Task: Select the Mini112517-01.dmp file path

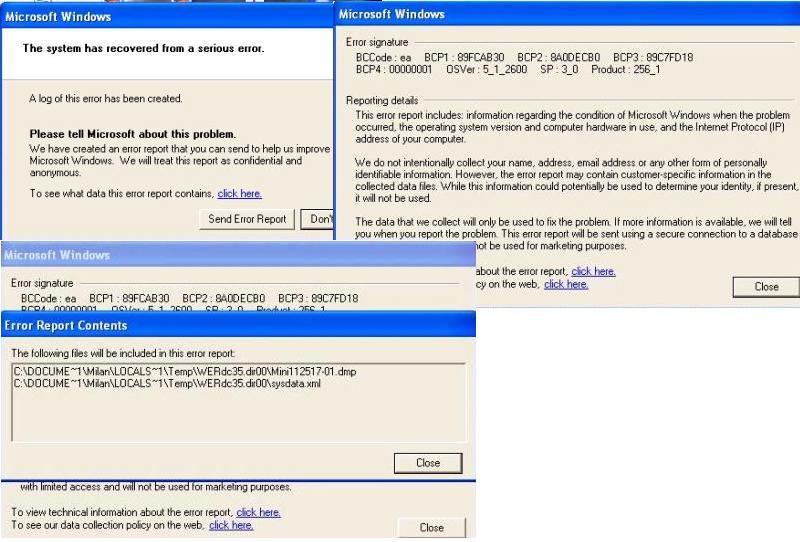Action: click(185, 371)
